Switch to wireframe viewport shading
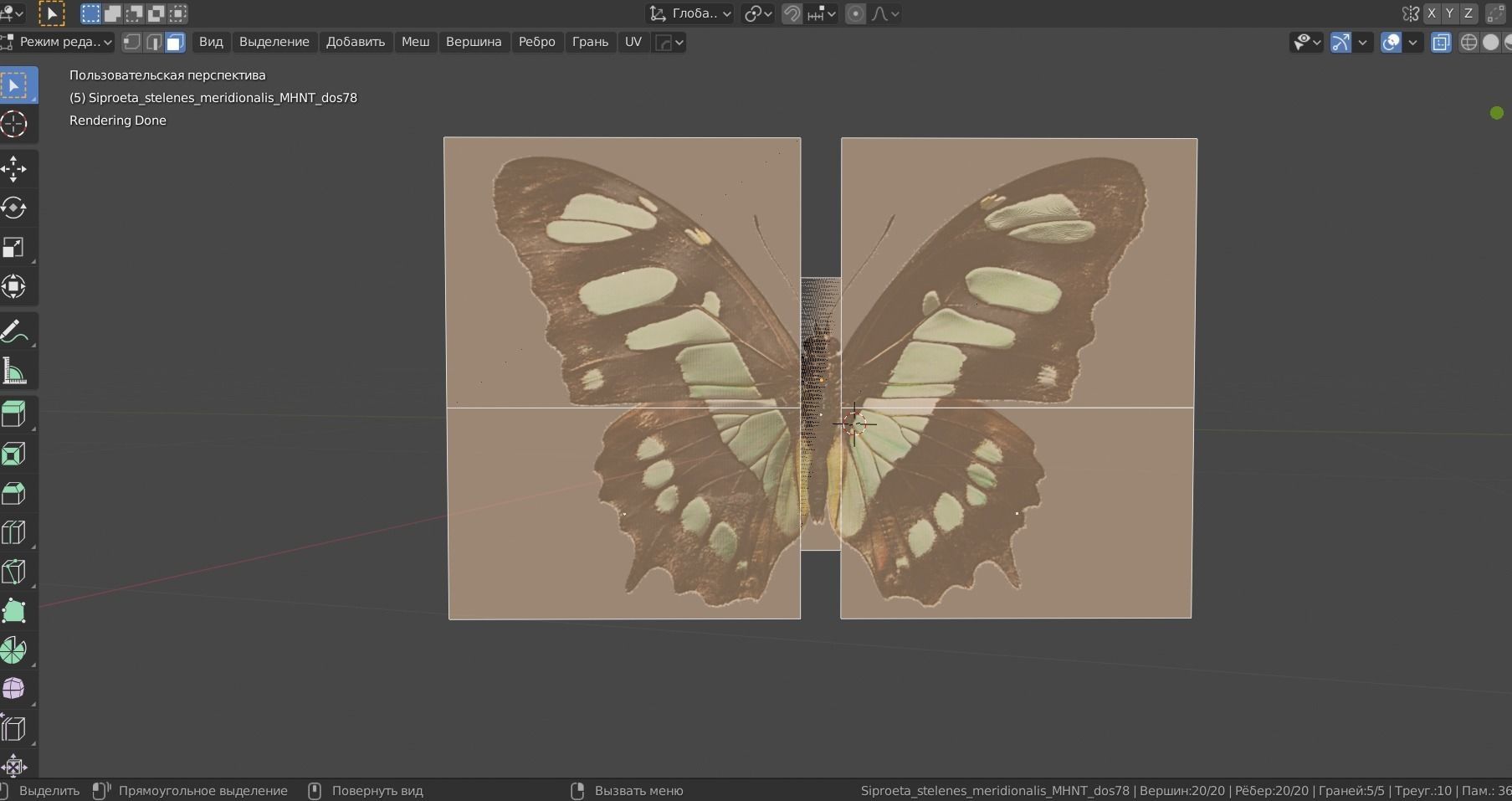 tap(1468, 42)
